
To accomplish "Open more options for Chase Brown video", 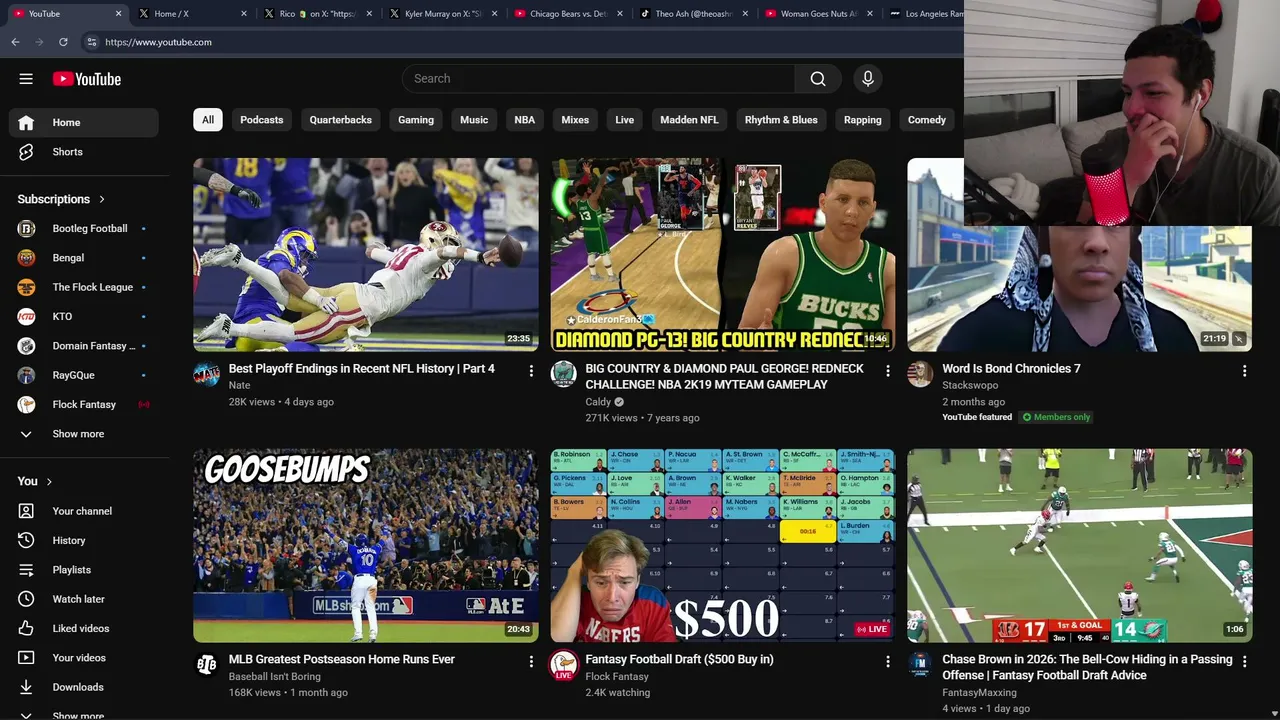I will click(x=1244, y=662).
